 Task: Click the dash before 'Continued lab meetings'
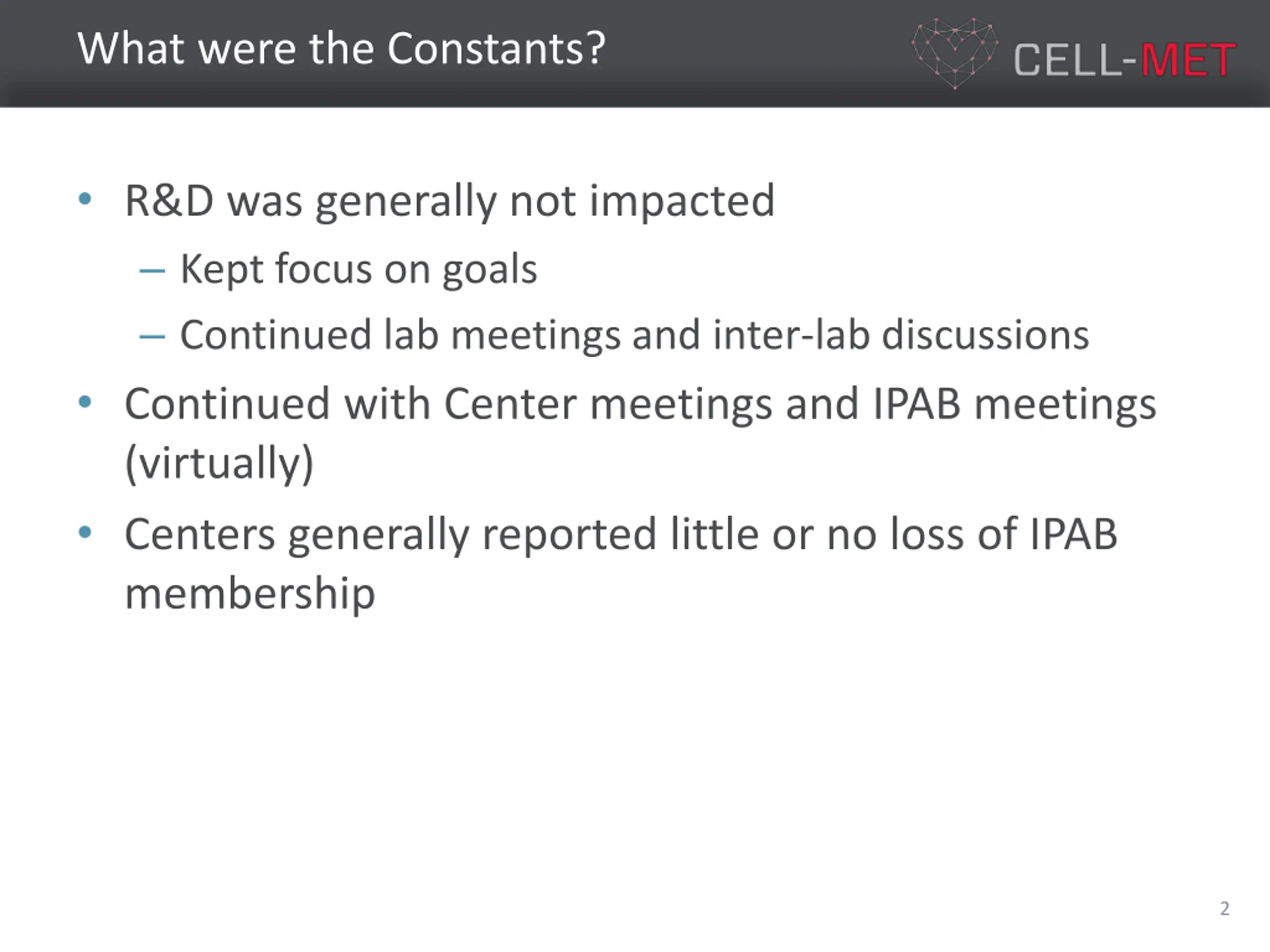152,336
